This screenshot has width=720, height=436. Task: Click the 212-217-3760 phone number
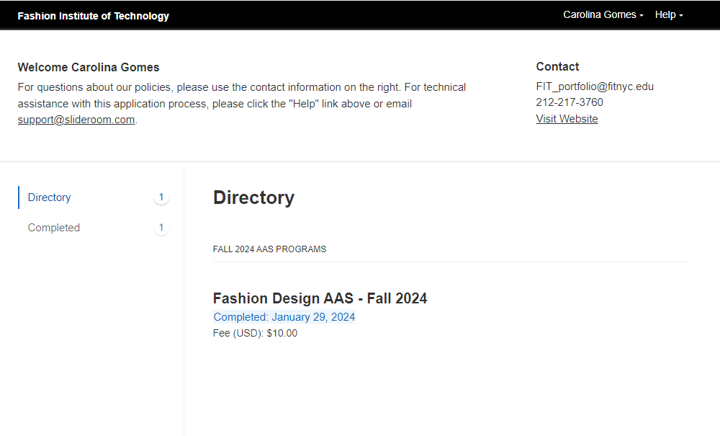coord(569,103)
